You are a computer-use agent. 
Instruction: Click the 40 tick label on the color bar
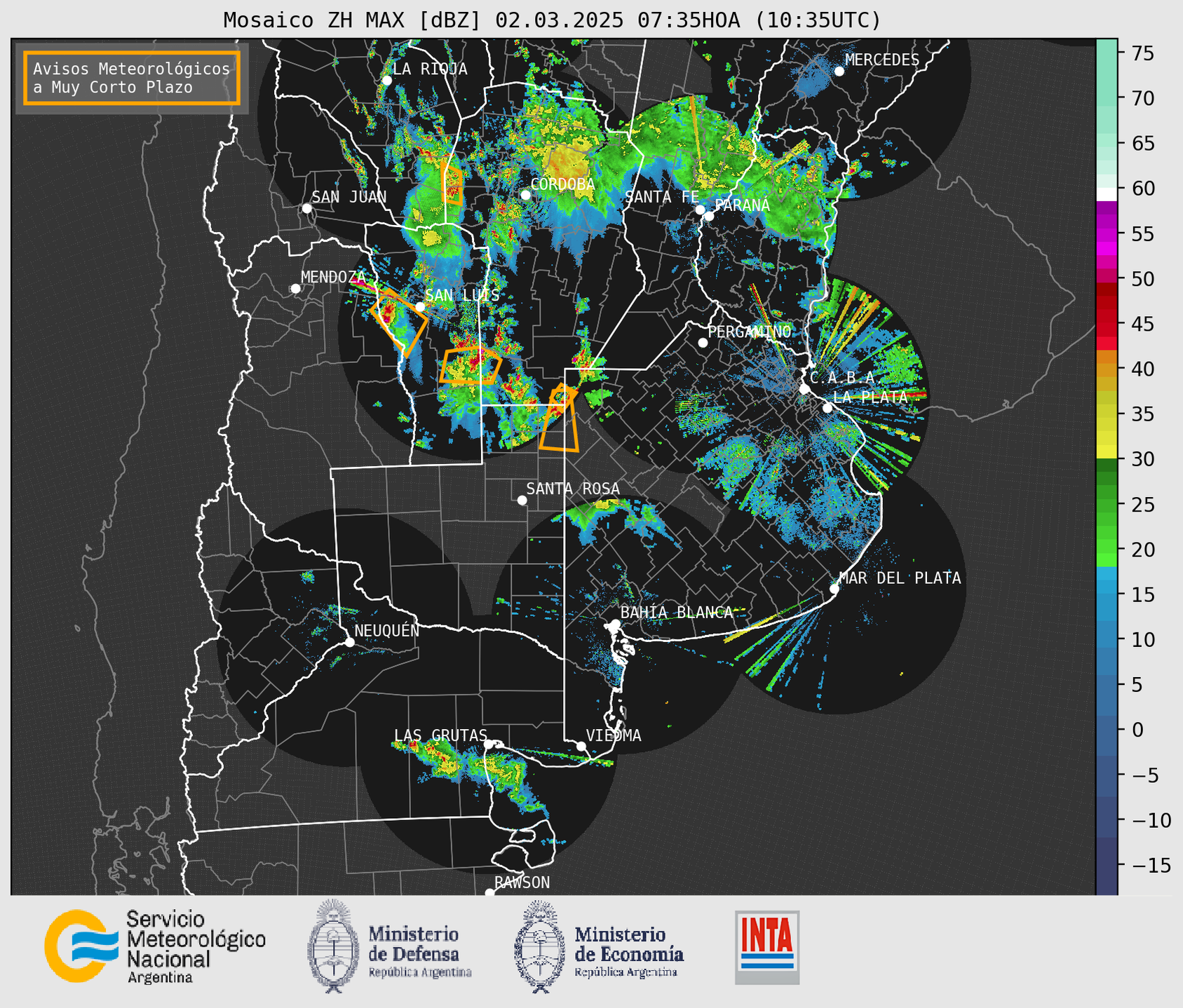click(1142, 369)
